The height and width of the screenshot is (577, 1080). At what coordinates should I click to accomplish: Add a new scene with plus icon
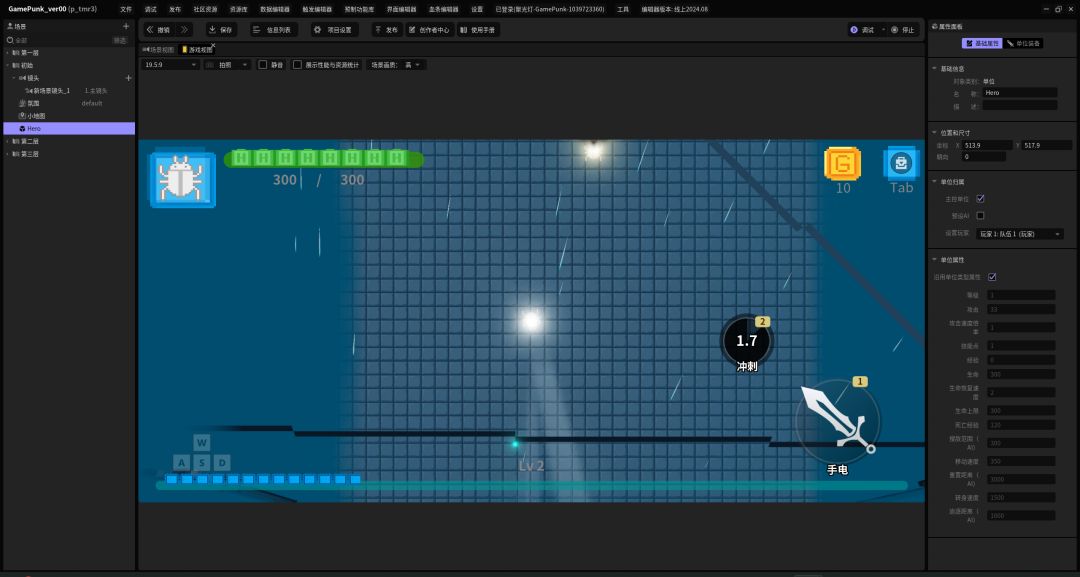(x=126, y=26)
